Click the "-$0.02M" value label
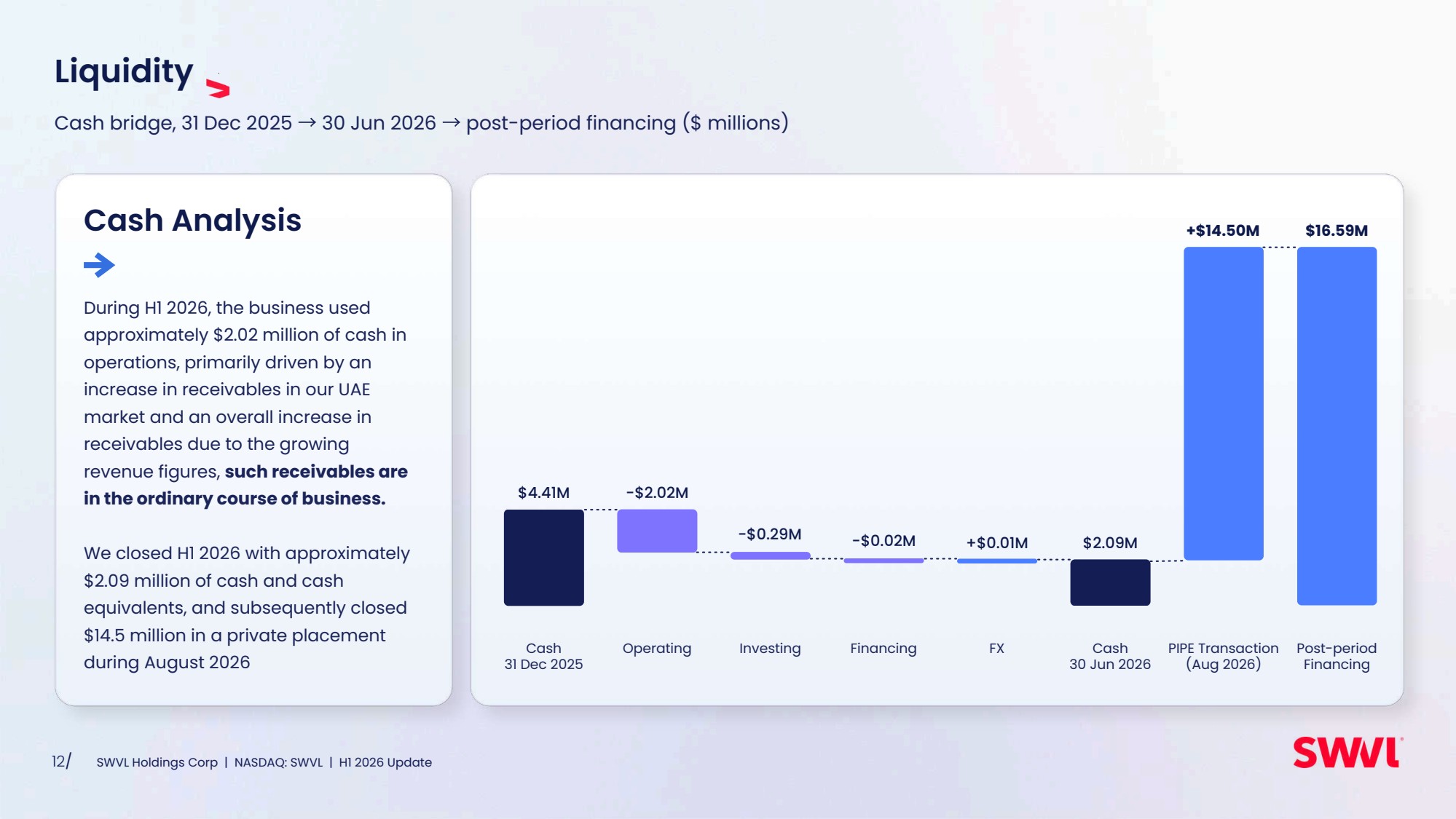This screenshot has width=1456, height=819. (x=884, y=541)
